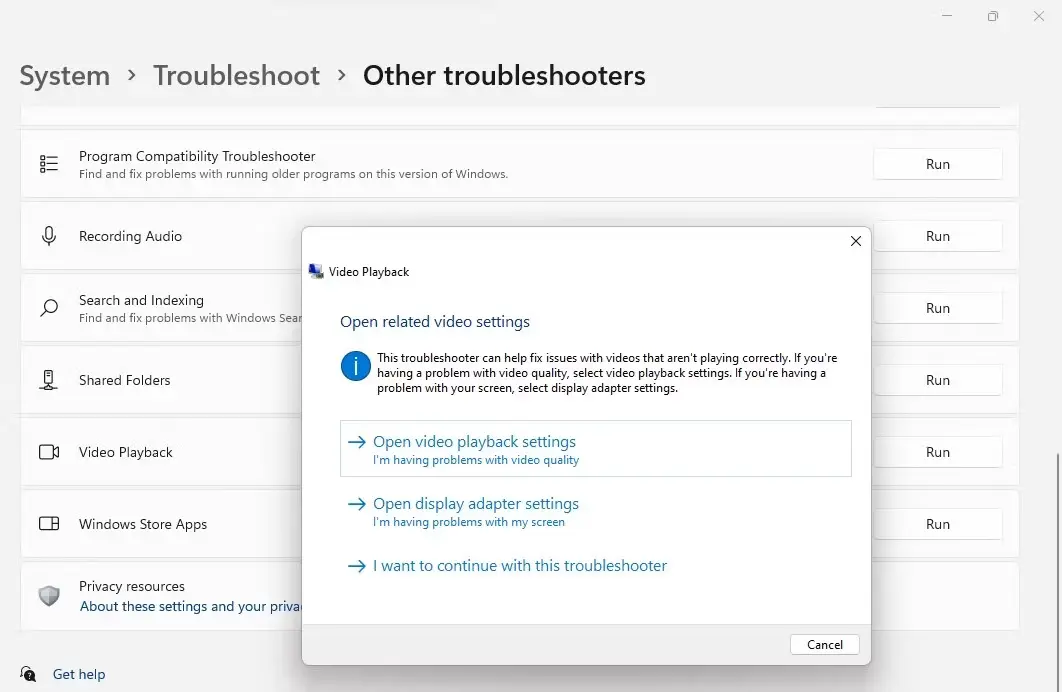Screen dimensions: 1062x692
Task: Run the Windows Store Apps troubleshooter
Action: pos(937,524)
